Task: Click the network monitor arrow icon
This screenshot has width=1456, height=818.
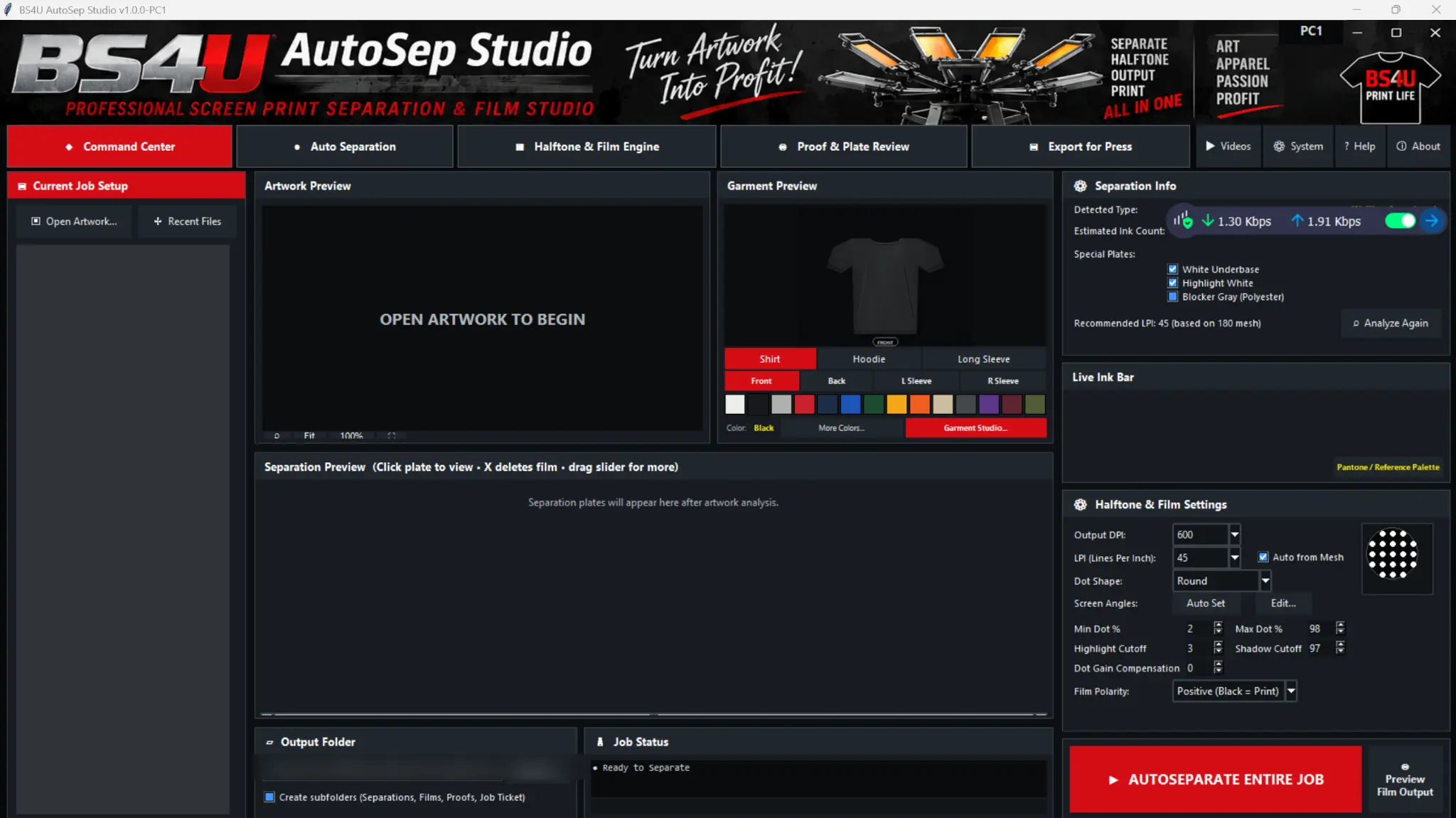Action: click(x=1432, y=221)
